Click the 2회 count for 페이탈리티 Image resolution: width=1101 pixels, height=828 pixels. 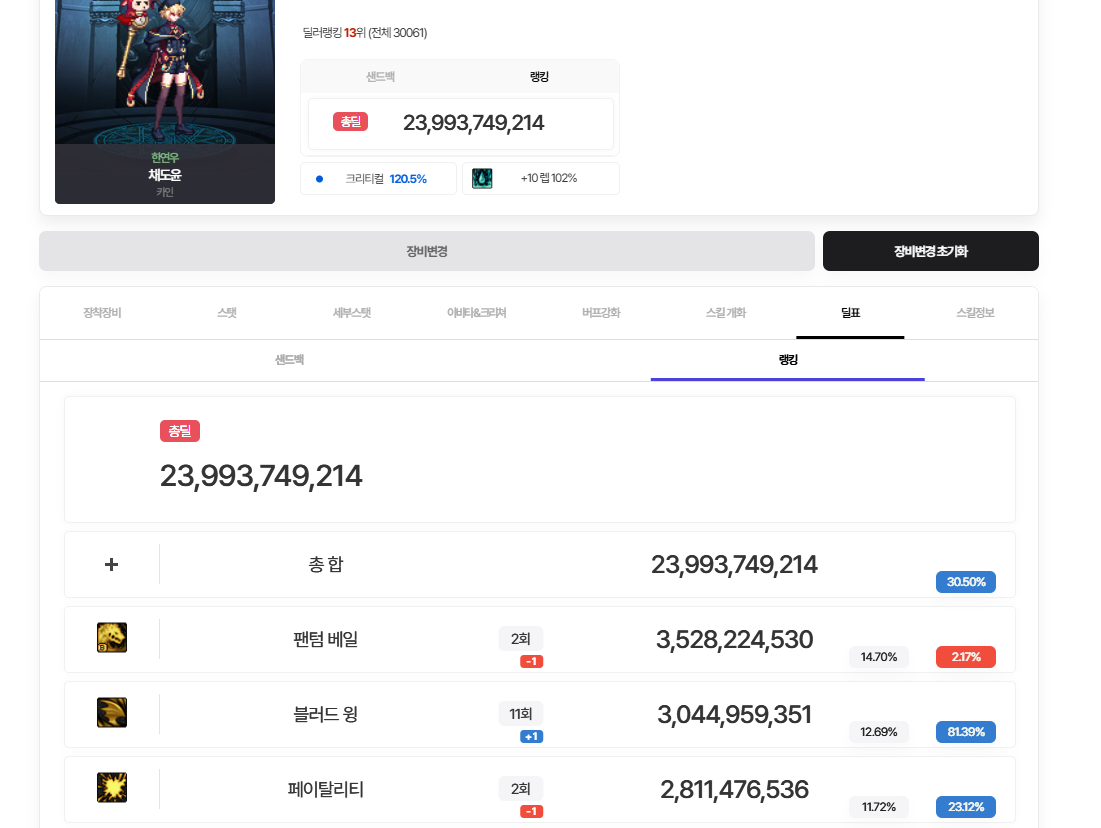[x=520, y=789]
